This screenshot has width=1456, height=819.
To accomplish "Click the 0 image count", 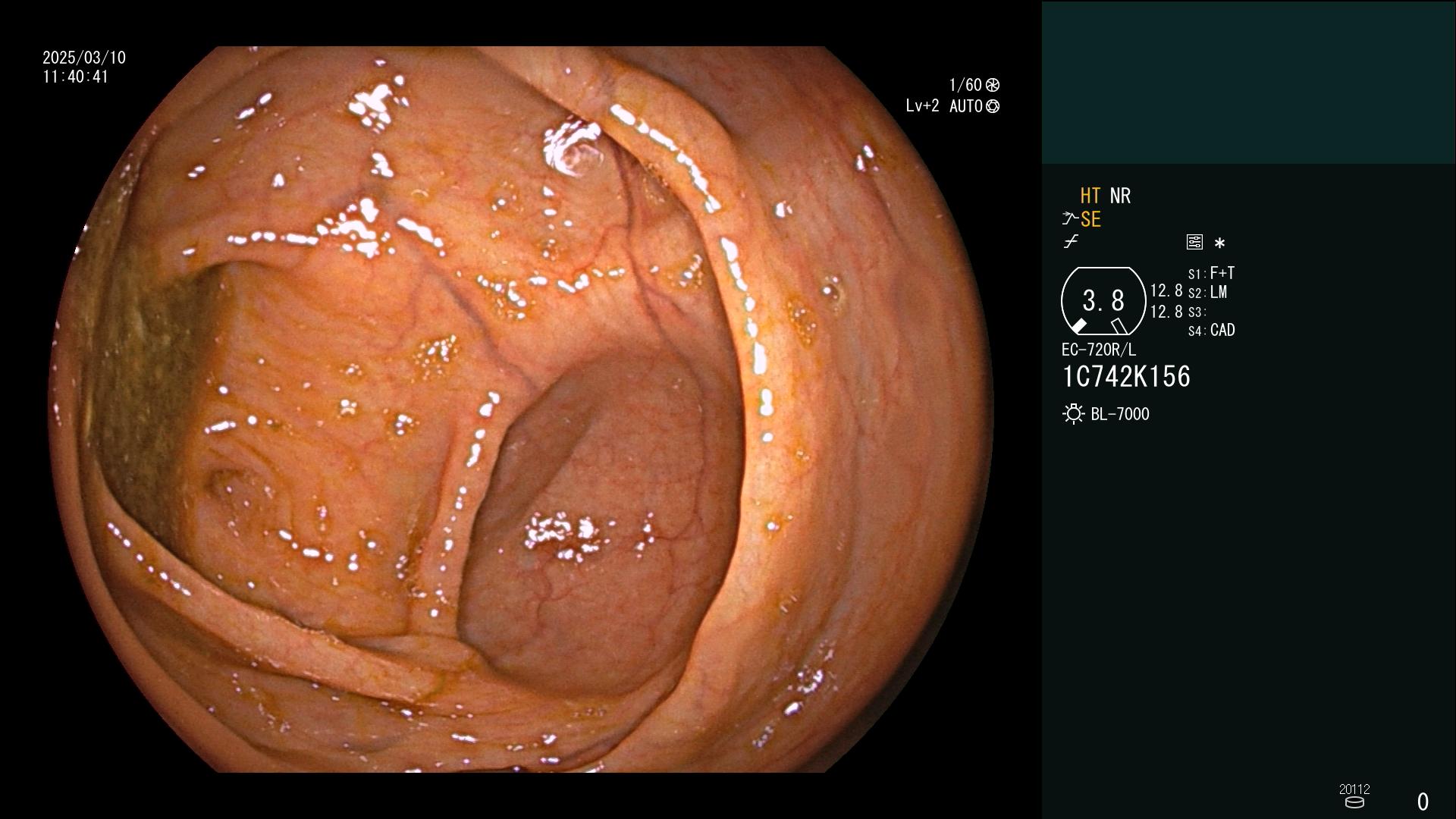I will 1423,802.
